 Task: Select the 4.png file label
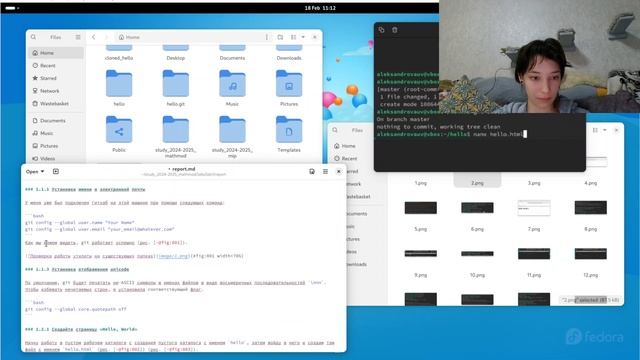pos(591,183)
